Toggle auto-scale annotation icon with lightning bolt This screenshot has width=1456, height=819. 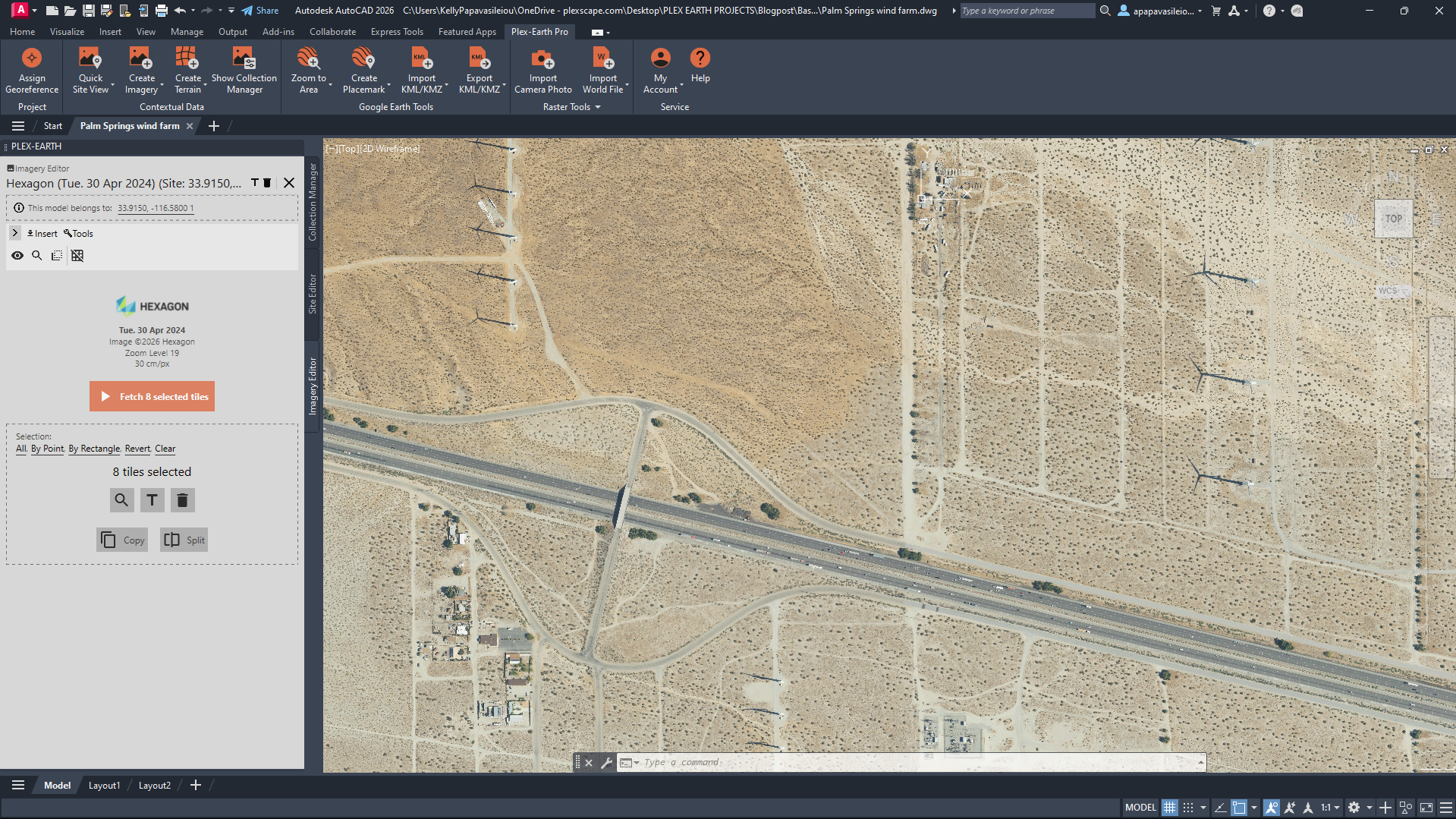tap(1290, 808)
